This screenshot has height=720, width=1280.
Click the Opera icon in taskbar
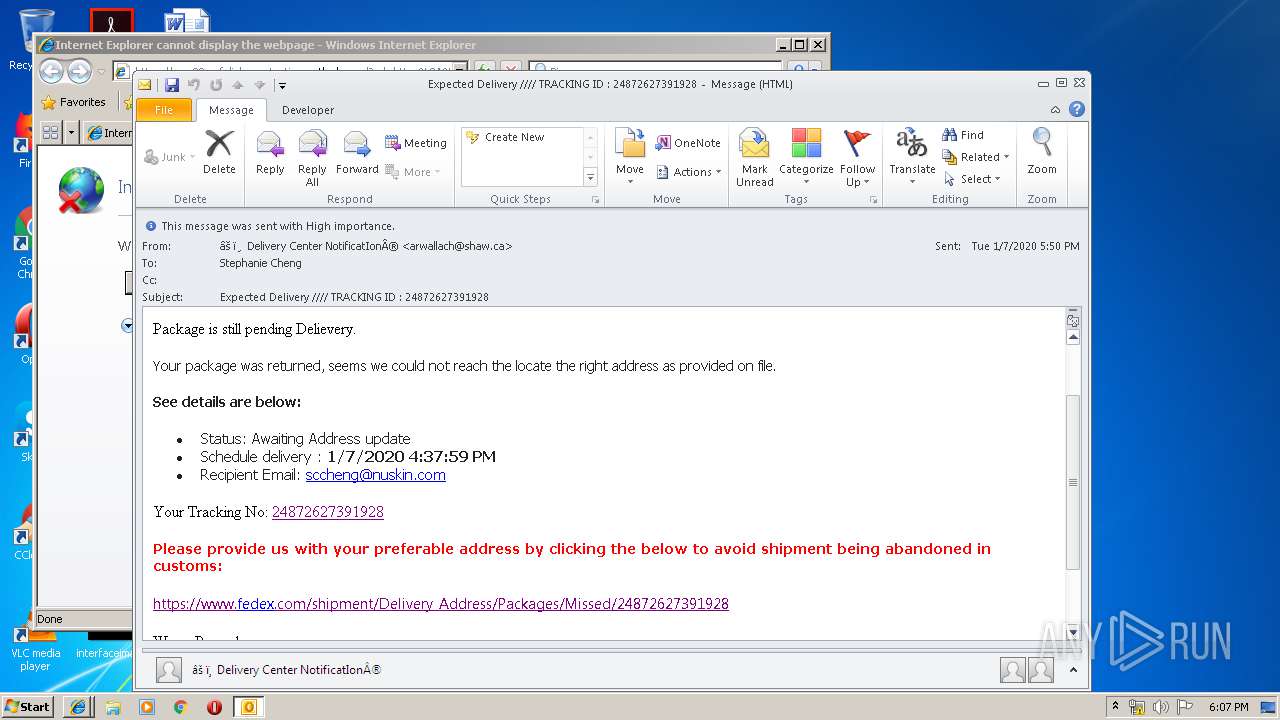pos(214,707)
